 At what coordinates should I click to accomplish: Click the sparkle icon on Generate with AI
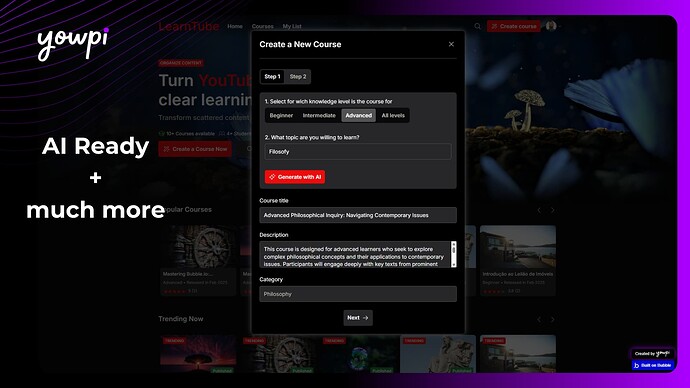(272, 177)
